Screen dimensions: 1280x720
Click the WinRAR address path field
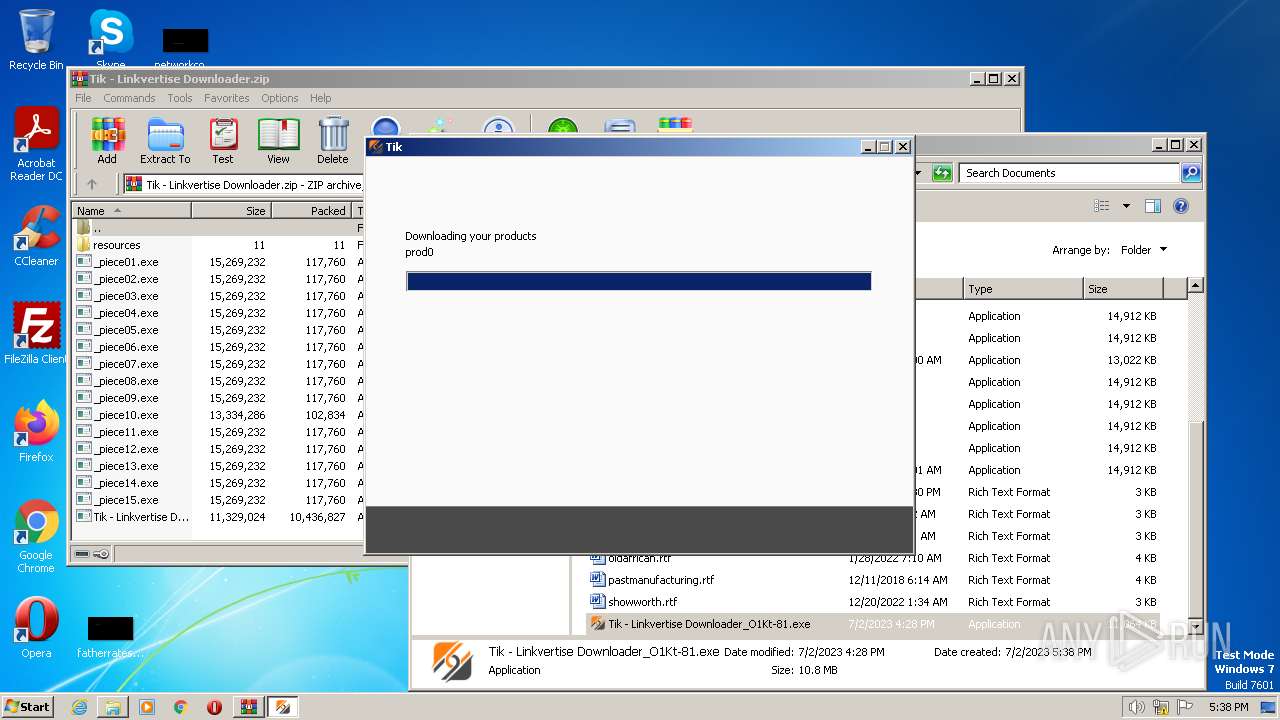tap(243, 184)
